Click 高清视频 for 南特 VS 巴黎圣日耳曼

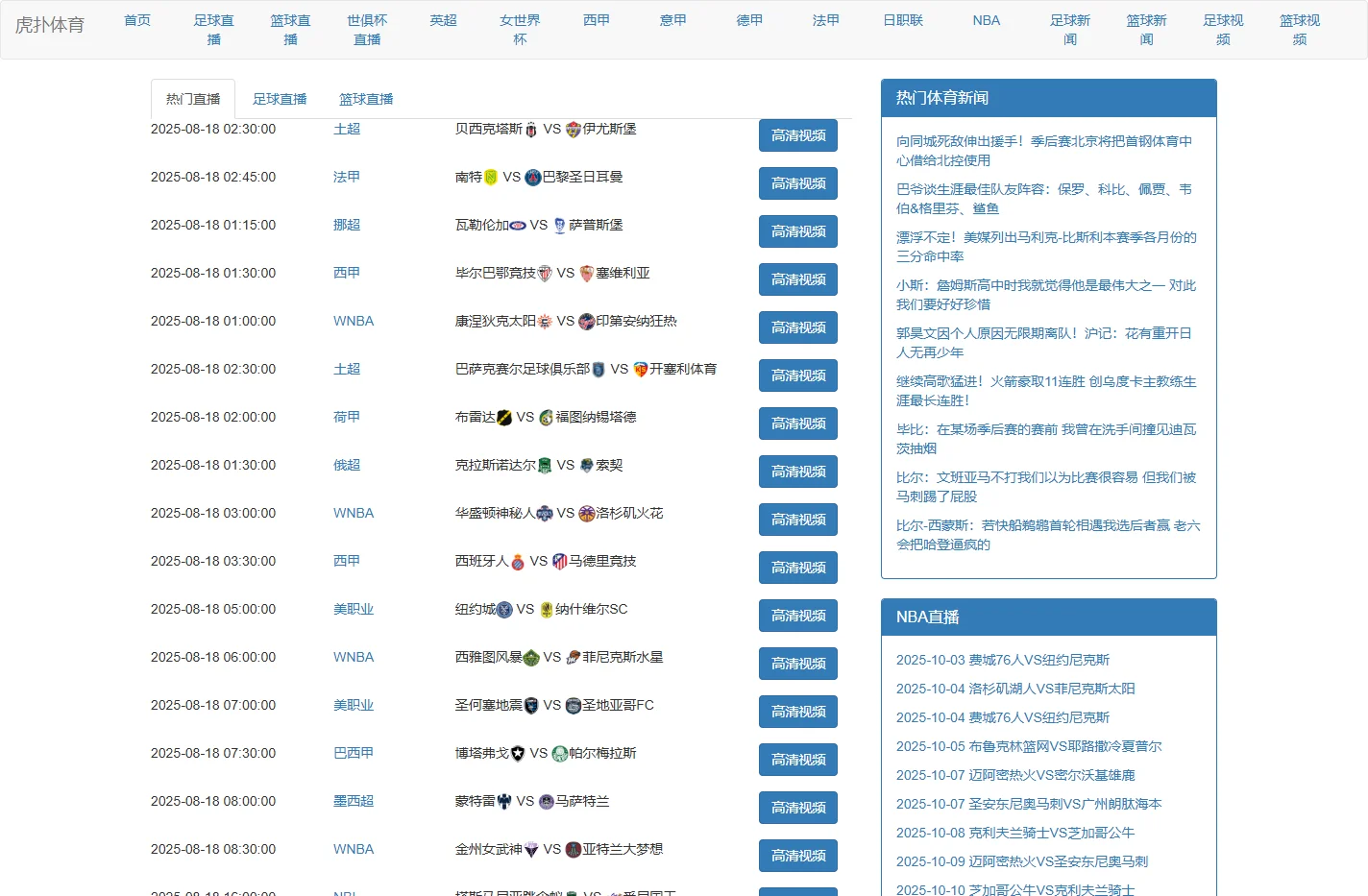click(798, 183)
